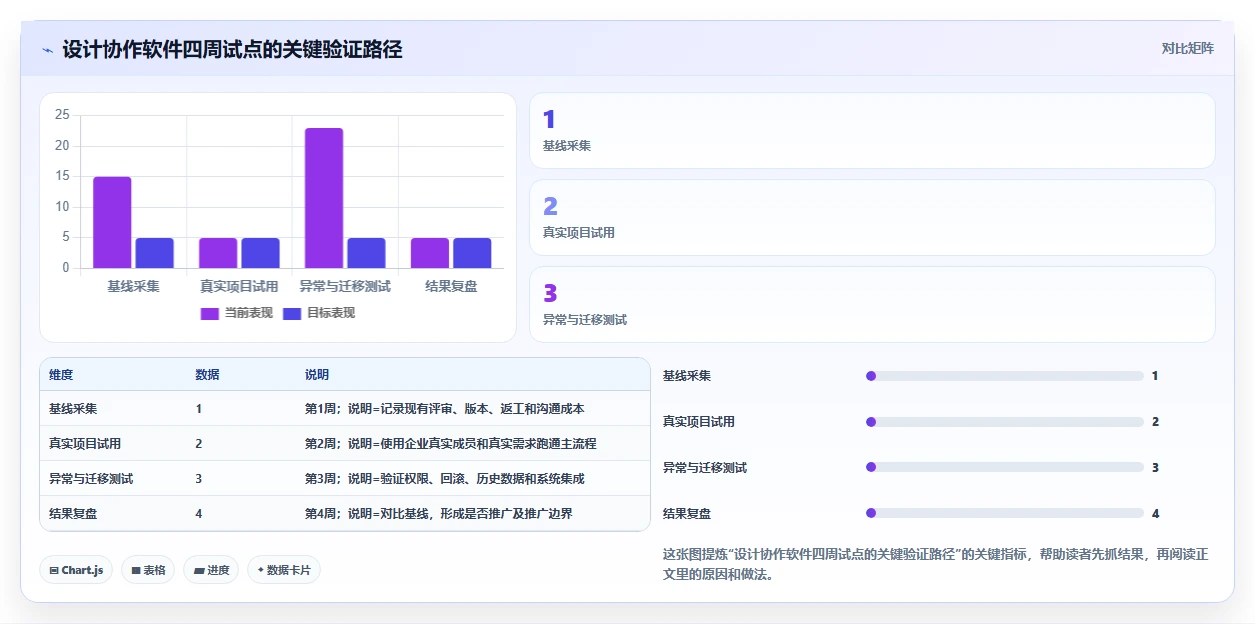1255x624 pixels.
Task: Select the 基线采集 table row cell
Action: click(x=73, y=409)
